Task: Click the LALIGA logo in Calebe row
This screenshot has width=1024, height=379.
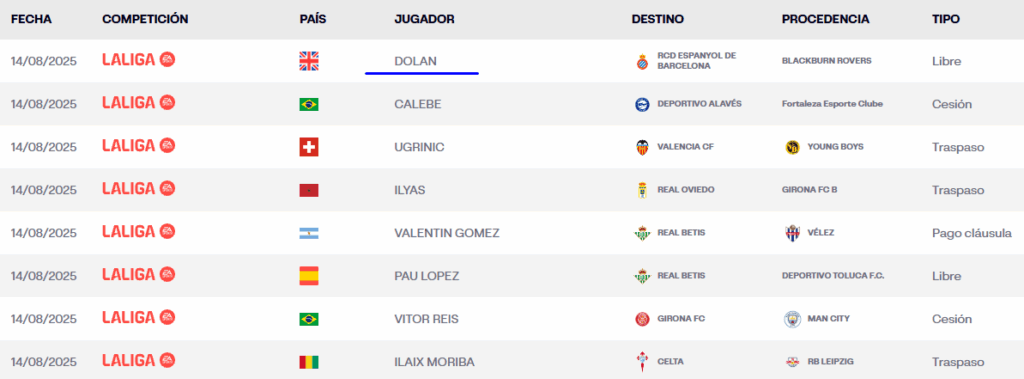Action: [138, 103]
